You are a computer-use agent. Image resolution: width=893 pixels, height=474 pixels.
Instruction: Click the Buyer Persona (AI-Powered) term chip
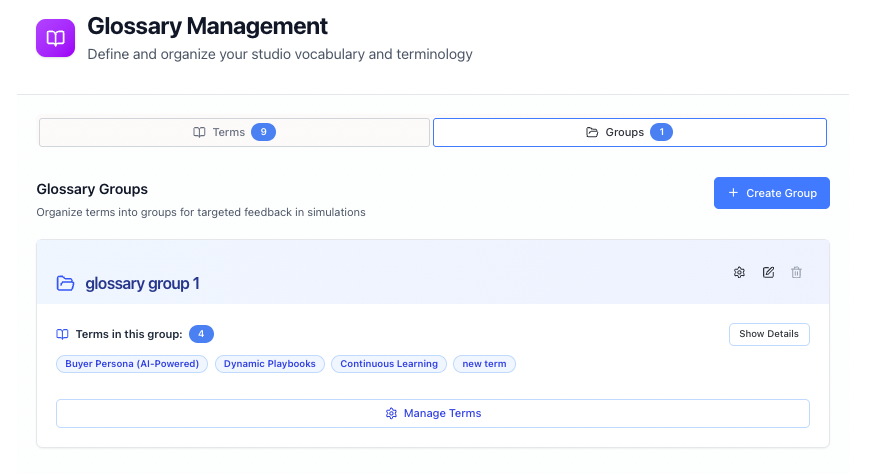point(132,364)
